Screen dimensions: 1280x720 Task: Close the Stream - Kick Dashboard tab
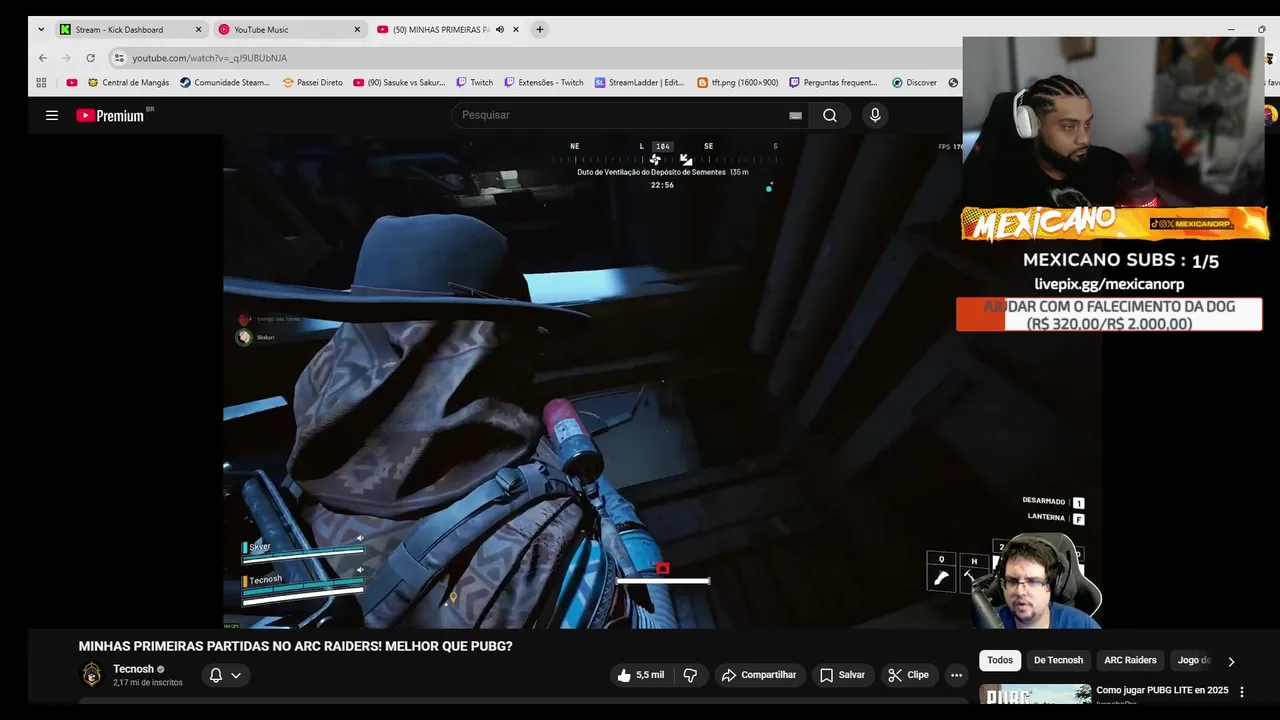pyautogui.click(x=198, y=30)
